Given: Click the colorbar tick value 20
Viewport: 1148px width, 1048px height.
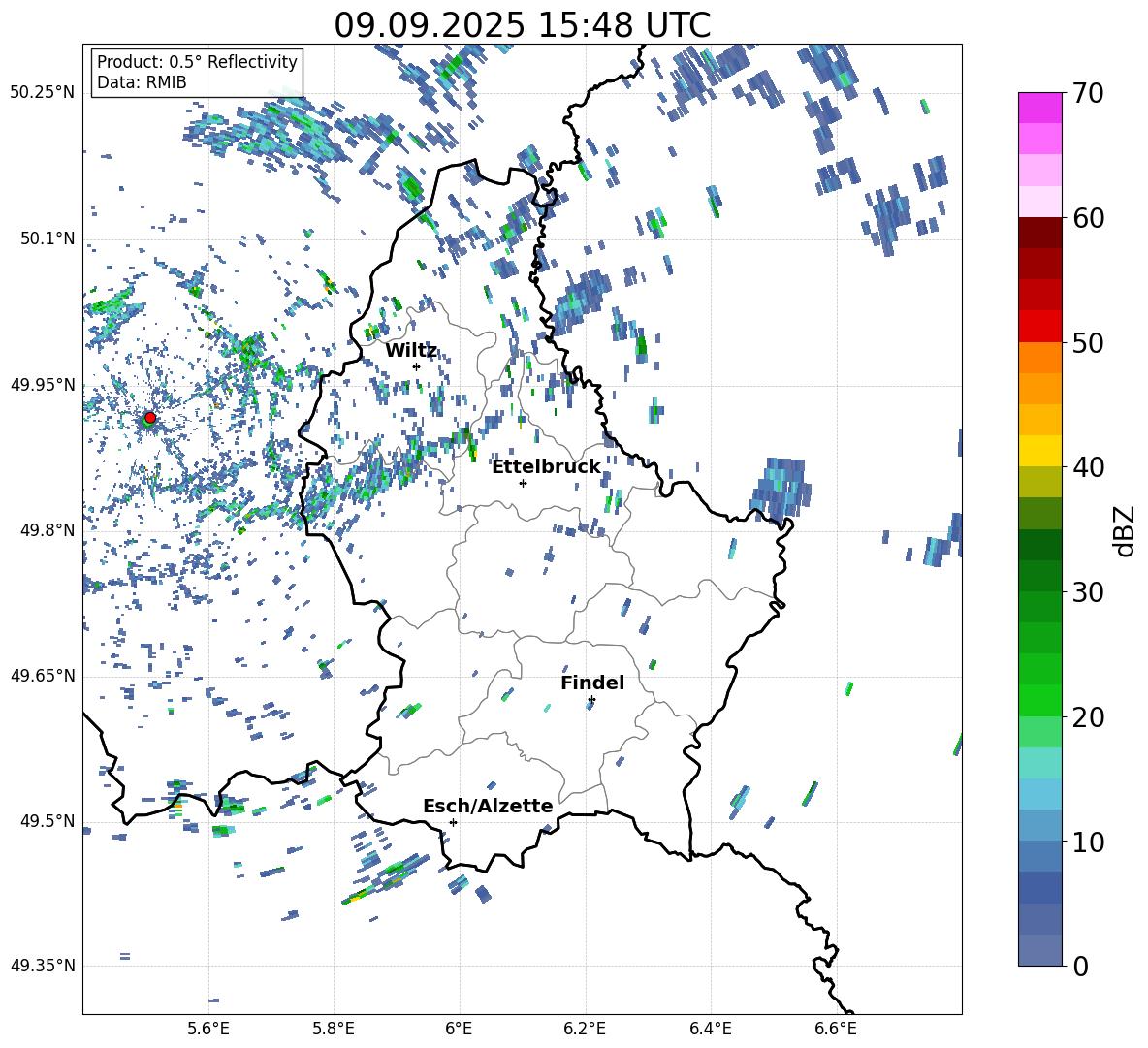Looking at the screenshot, I should [x=1088, y=716].
